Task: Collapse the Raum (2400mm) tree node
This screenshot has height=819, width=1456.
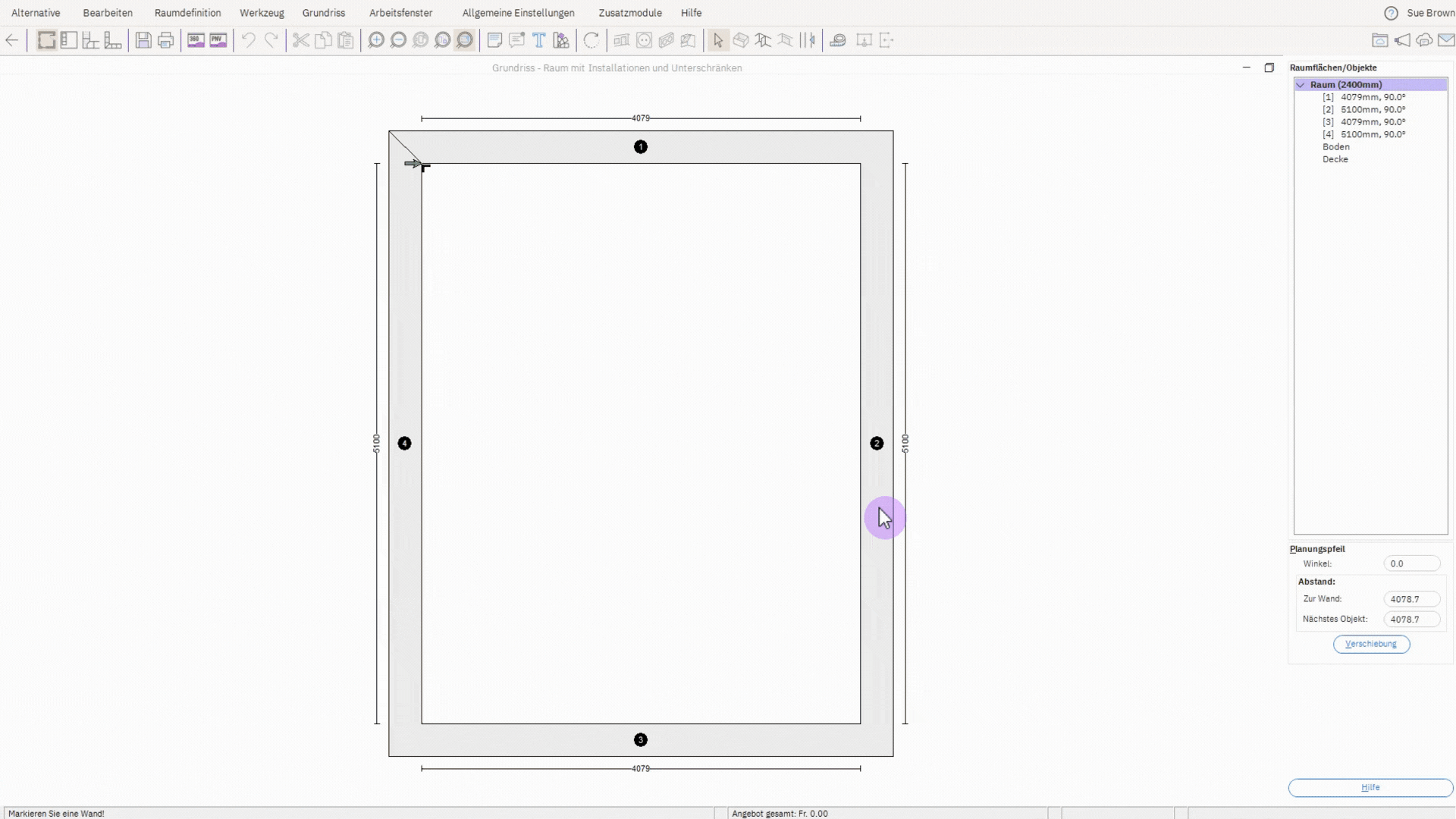Action: pos(1301,85)
